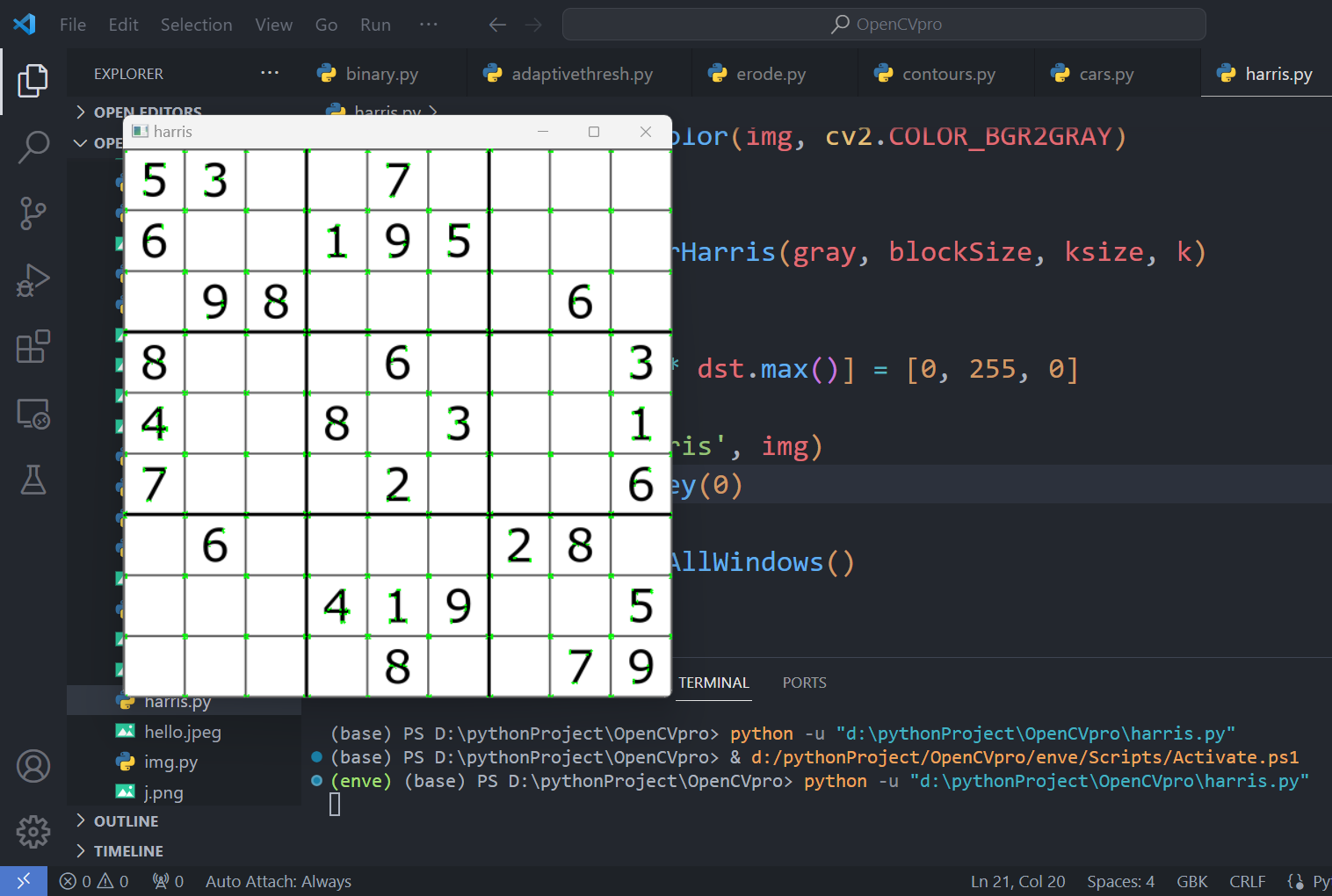Open the Testing flask view
Viewport: 1332px width, 896px height.
33,480
